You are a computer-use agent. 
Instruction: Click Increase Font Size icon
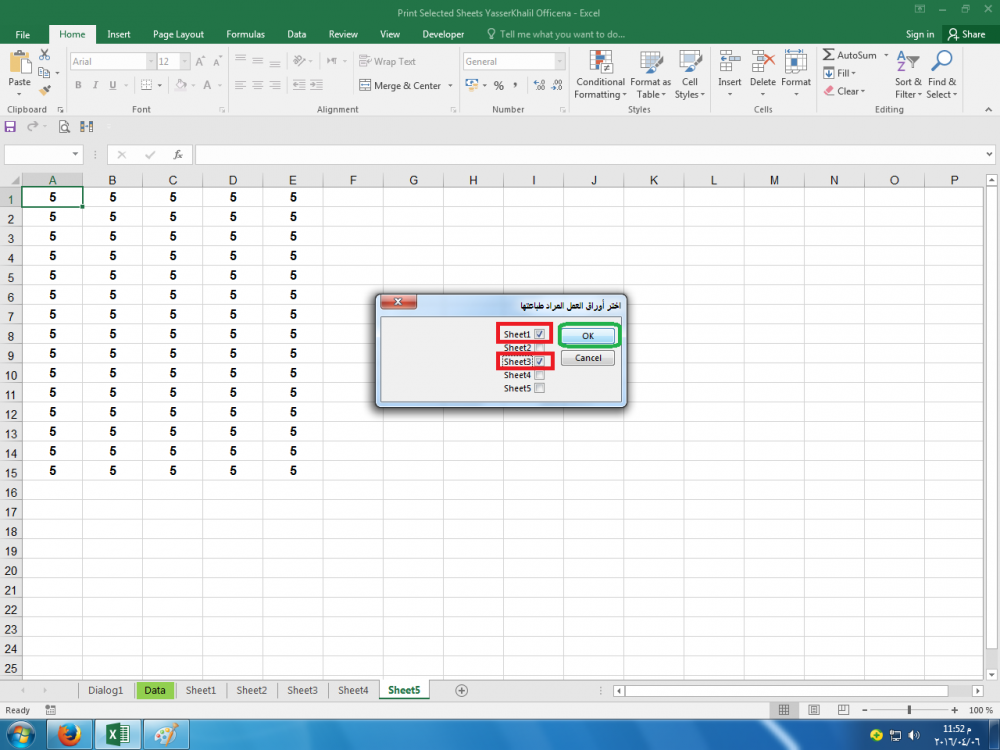[x=200, y=61]
